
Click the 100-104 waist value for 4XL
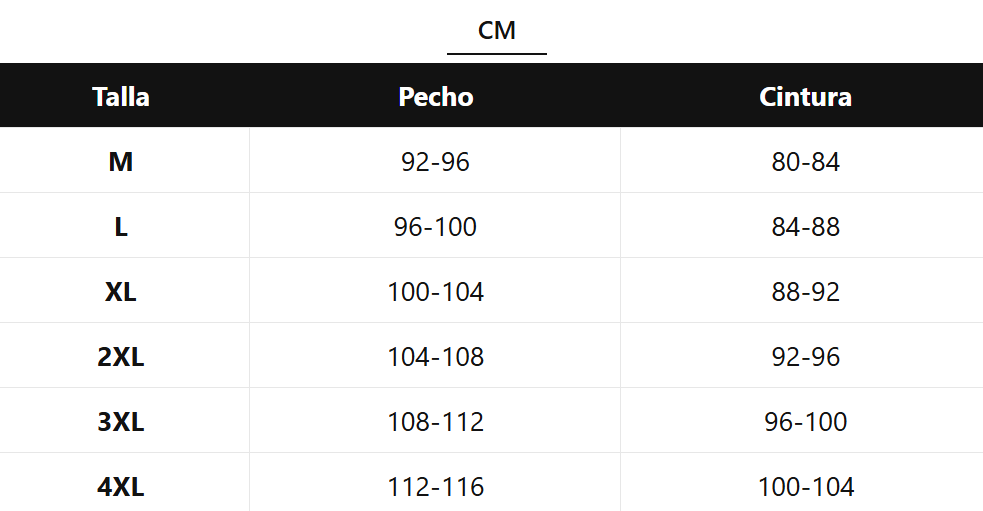(806, 487)
